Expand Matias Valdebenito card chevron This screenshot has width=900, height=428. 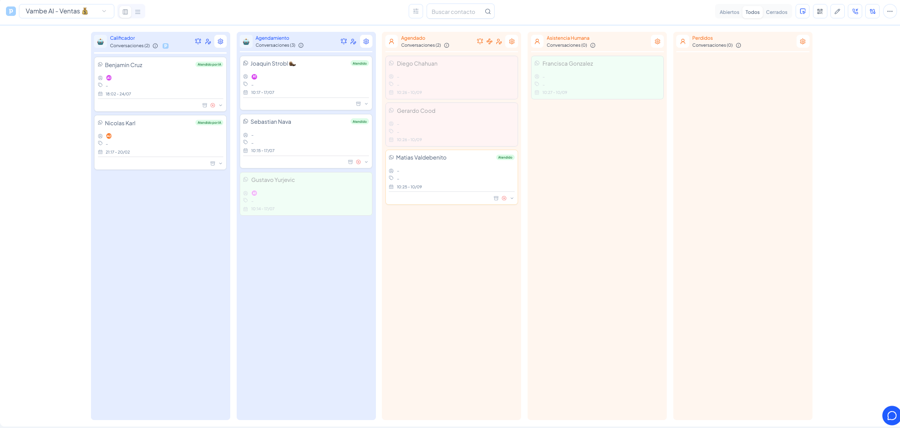tap(512, 198)
